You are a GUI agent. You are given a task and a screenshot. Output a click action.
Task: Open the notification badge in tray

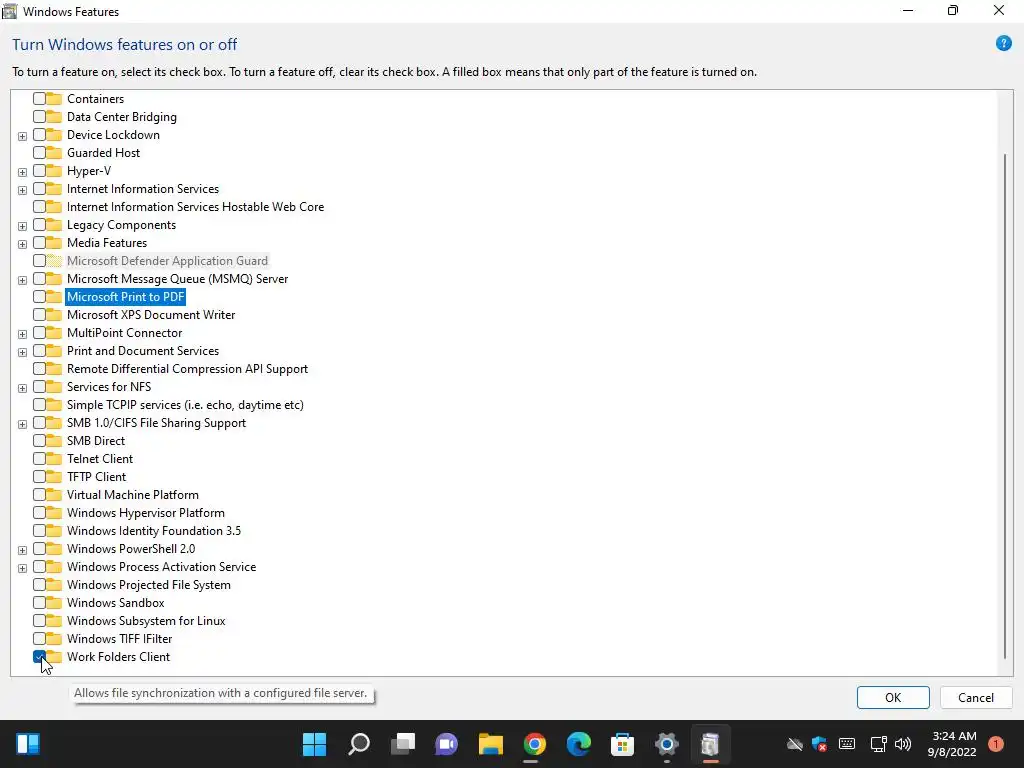tap(995, 744)
